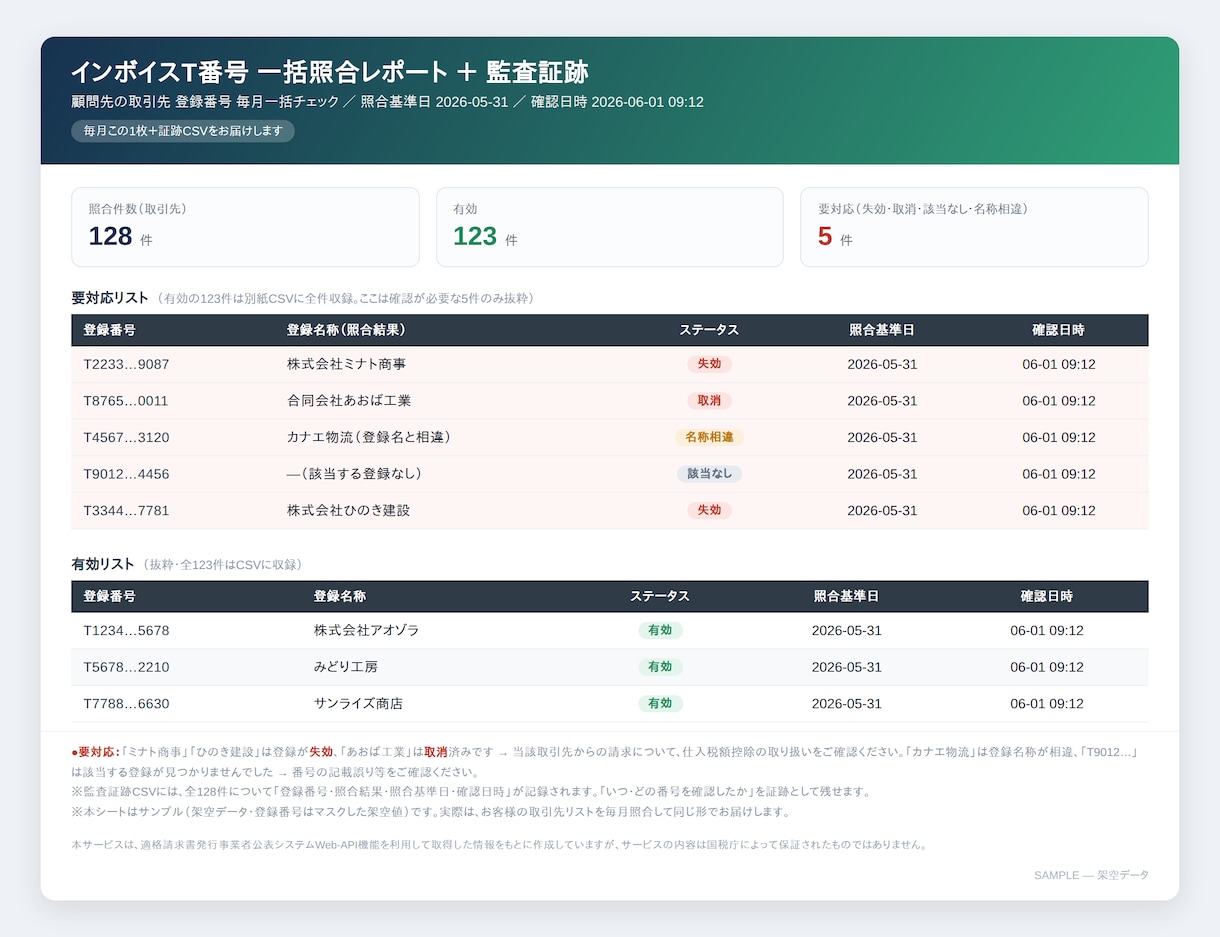This screenshot has height=937, width=1220.
Task: Select カナエ物流(登録名と相違) cell
Action: (x=368, y=437)
